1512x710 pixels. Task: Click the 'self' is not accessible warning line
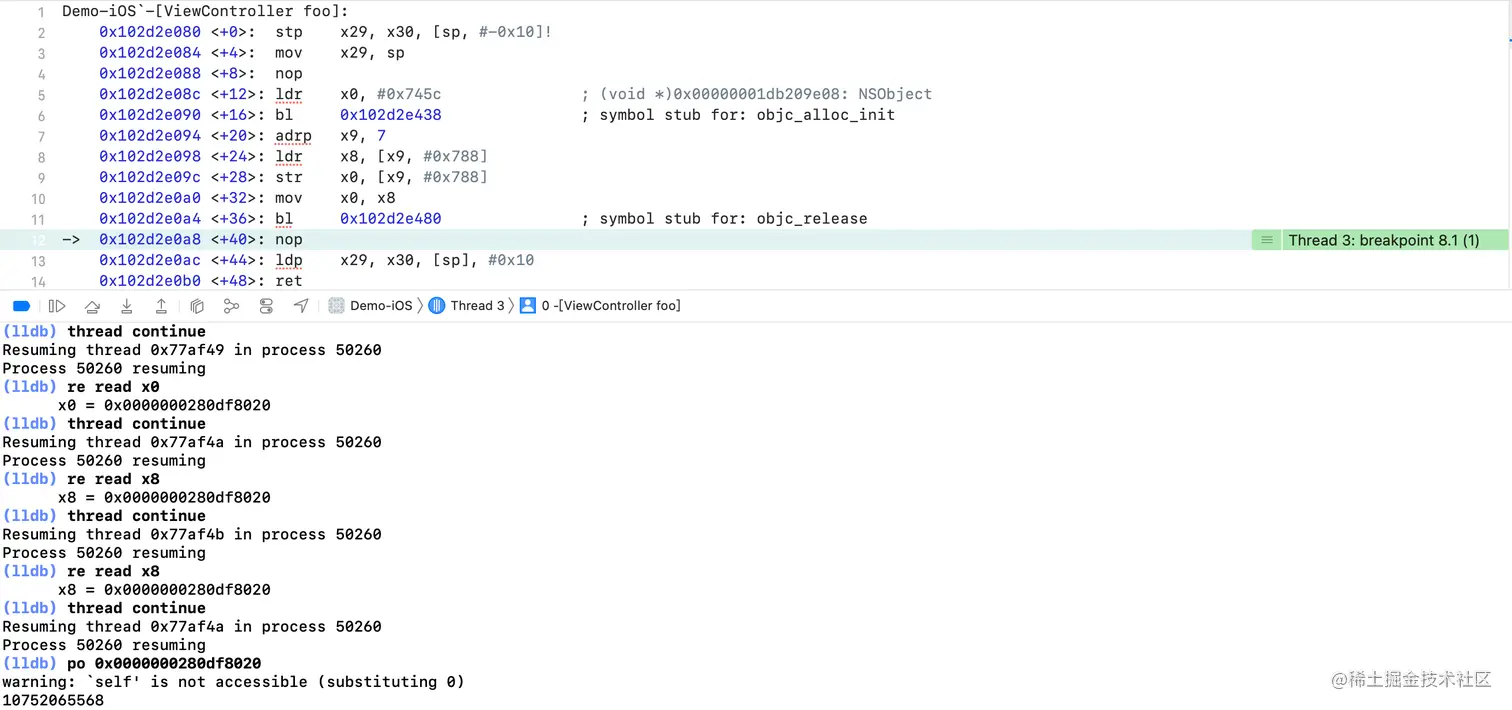pos(233,682)
